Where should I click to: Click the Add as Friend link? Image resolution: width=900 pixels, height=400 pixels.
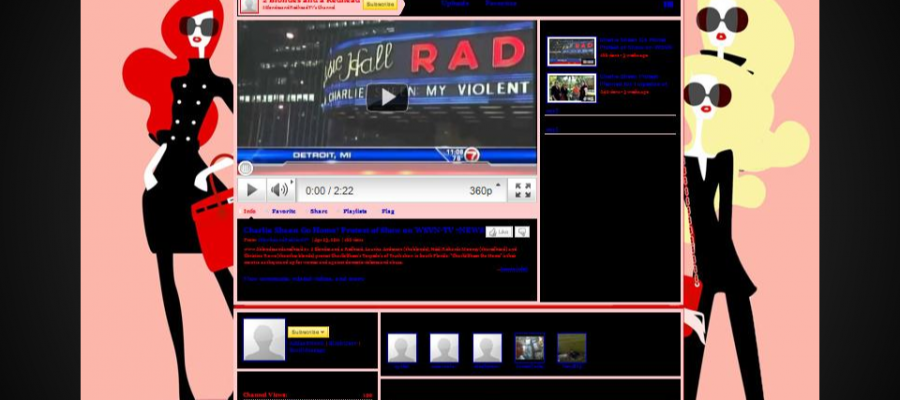307,343
